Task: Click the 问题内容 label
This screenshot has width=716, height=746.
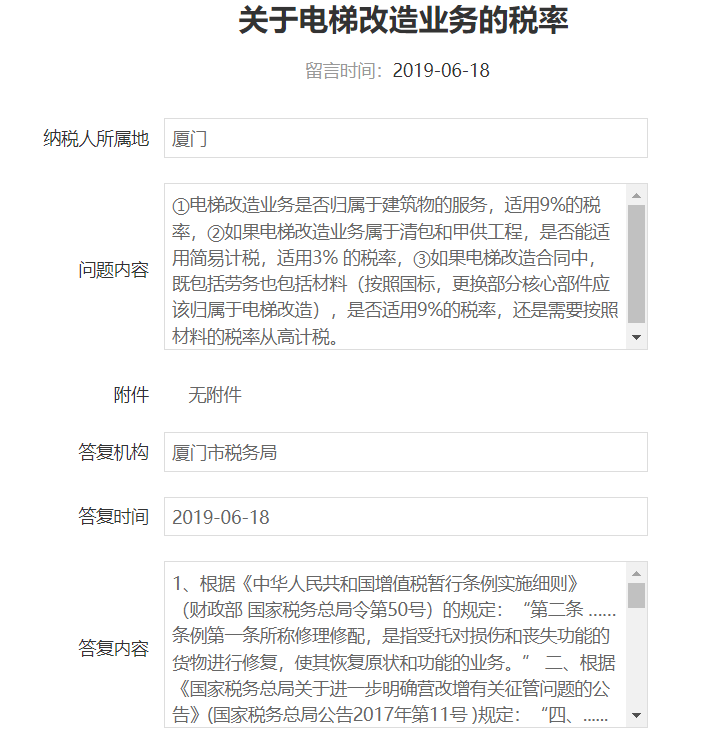Action: (114, 270)
